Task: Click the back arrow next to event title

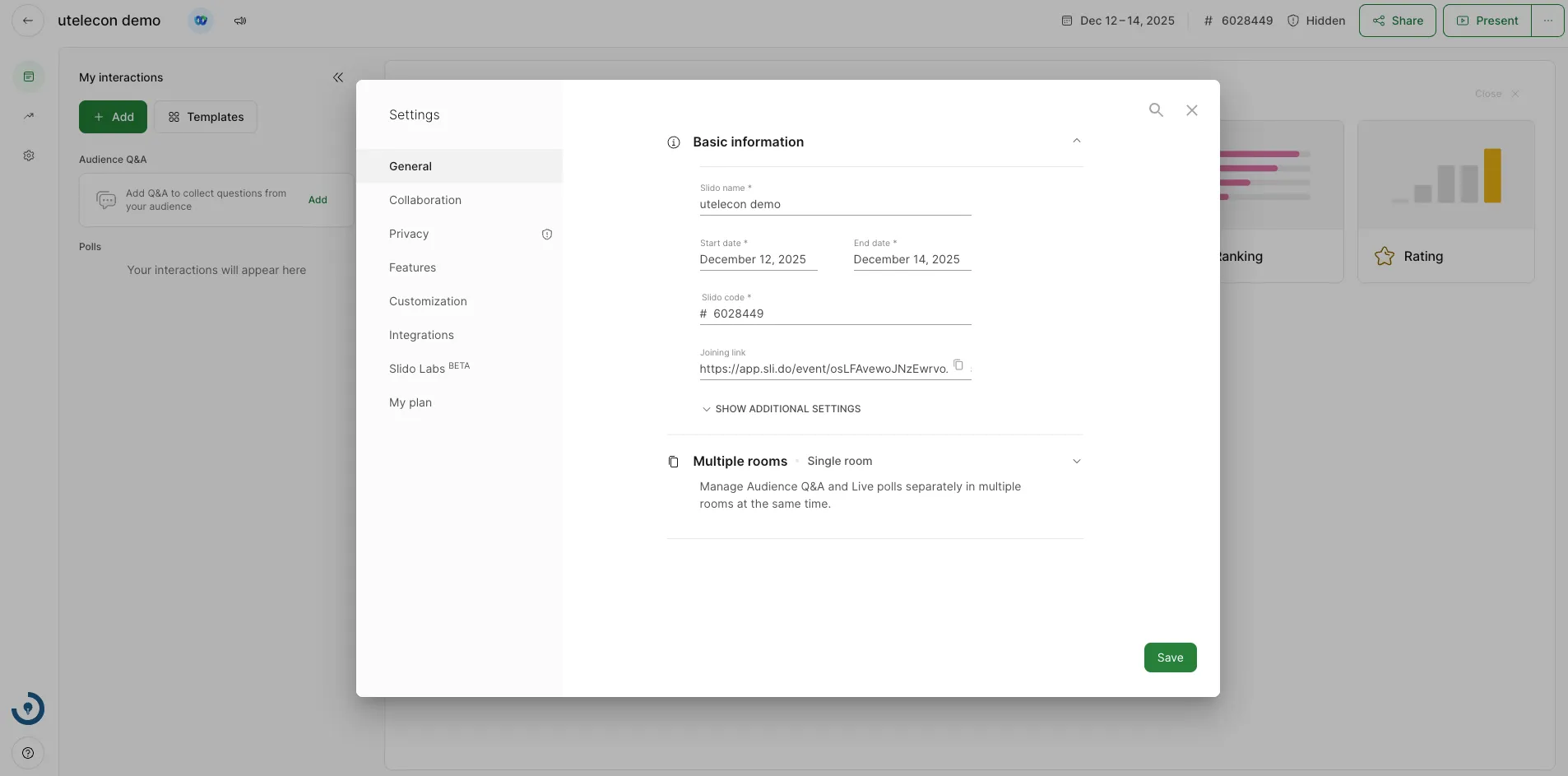Action: (x=28, y=21)
